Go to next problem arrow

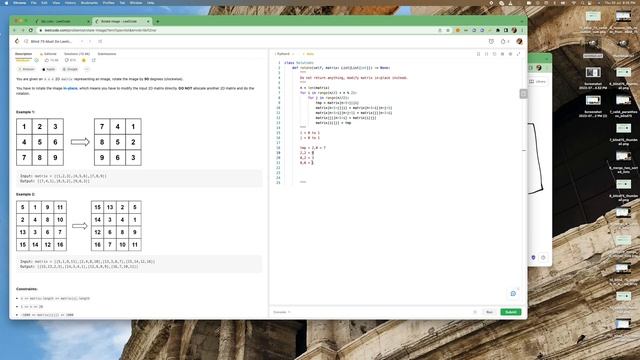tap(90, 41)
